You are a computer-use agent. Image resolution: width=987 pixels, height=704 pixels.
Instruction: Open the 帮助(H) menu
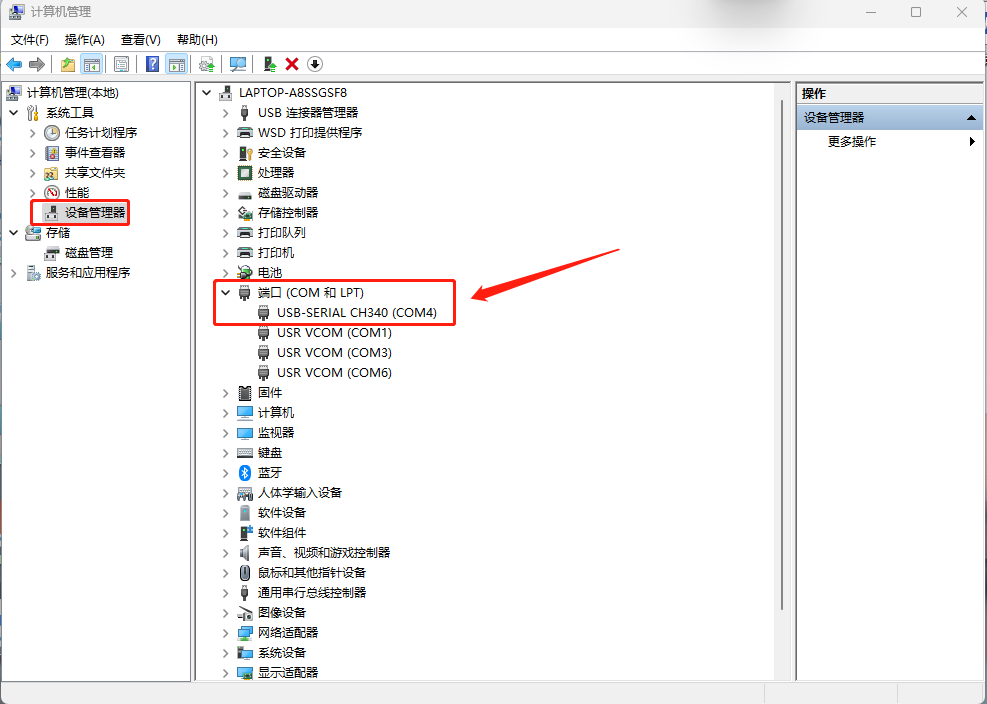[197, 40]
